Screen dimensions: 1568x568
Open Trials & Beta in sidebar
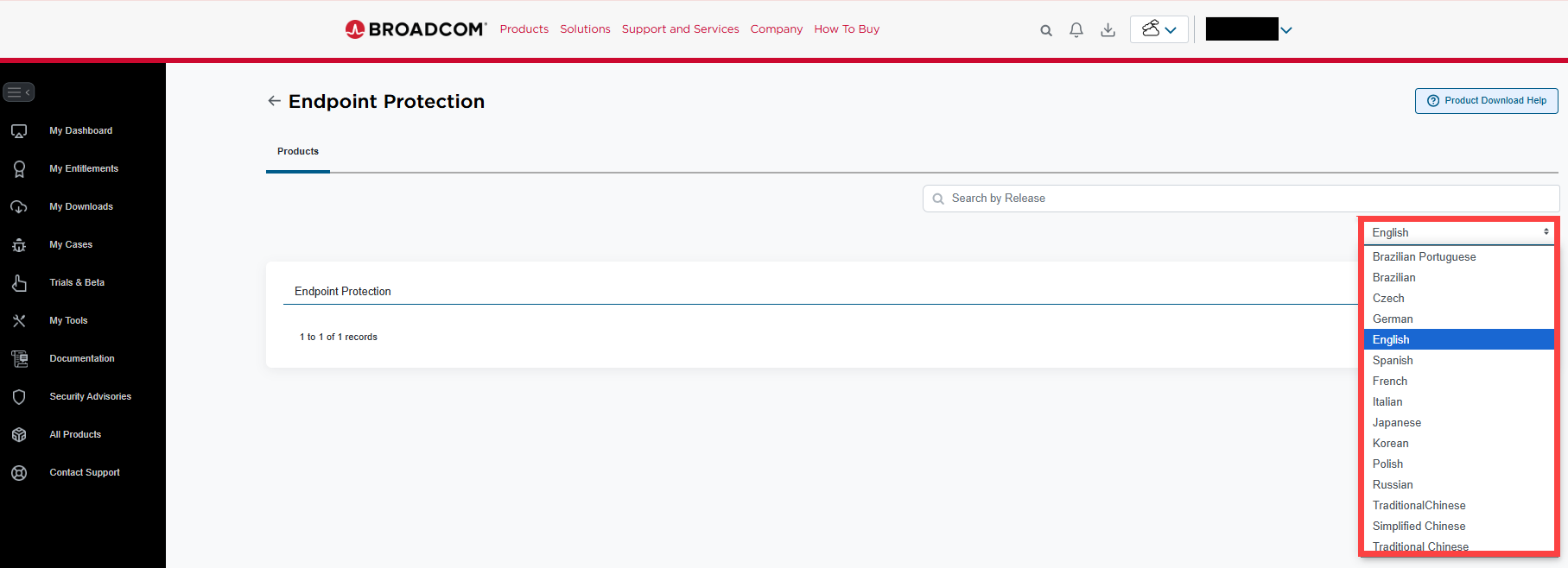coord(77,283)
